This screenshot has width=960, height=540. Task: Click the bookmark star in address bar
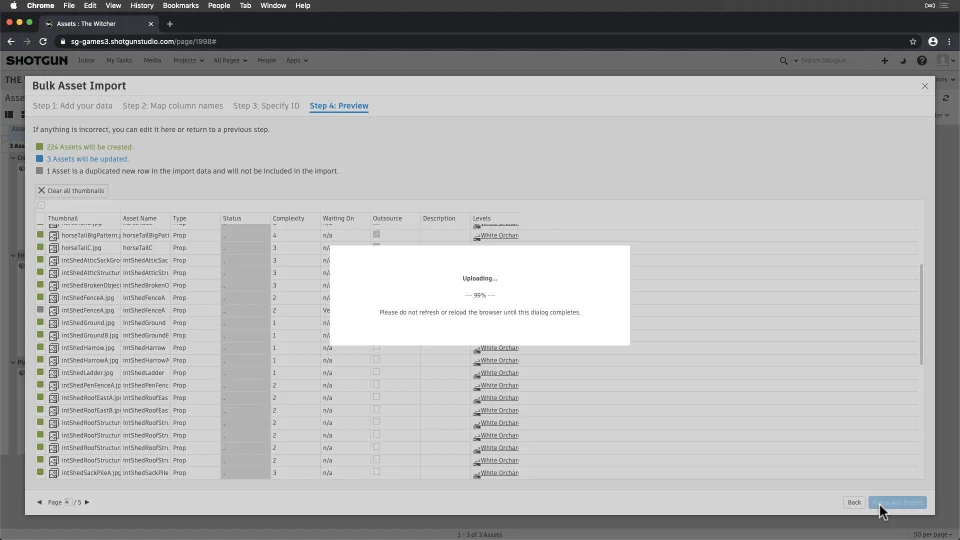[912, 42]
